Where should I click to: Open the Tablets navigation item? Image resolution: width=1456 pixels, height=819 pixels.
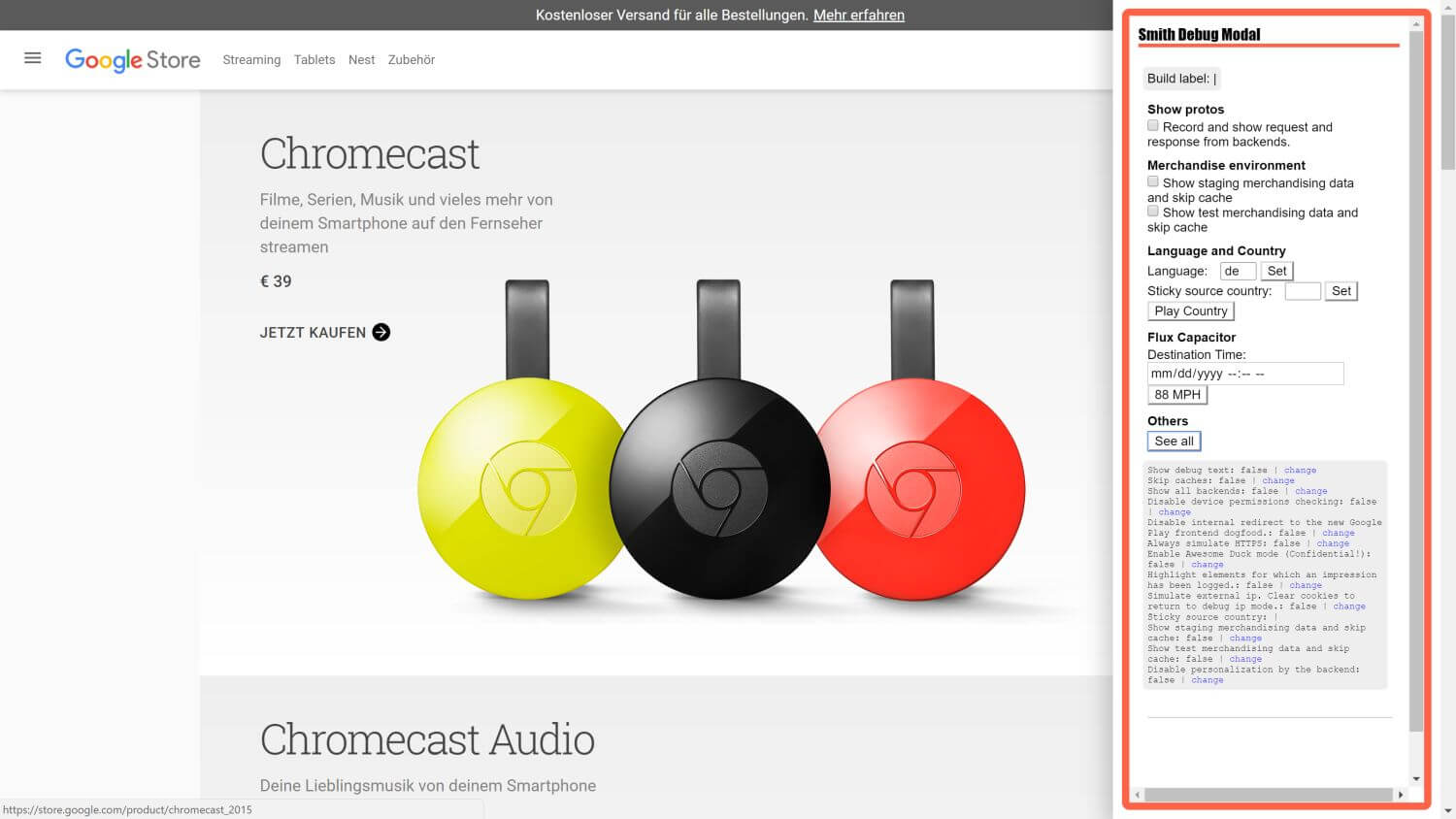point(314,60)
